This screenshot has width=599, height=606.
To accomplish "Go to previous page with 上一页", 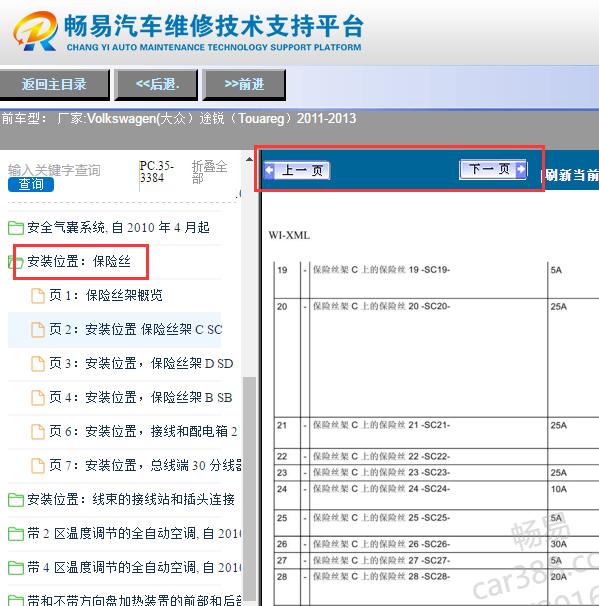I will [x=297, y=170].
